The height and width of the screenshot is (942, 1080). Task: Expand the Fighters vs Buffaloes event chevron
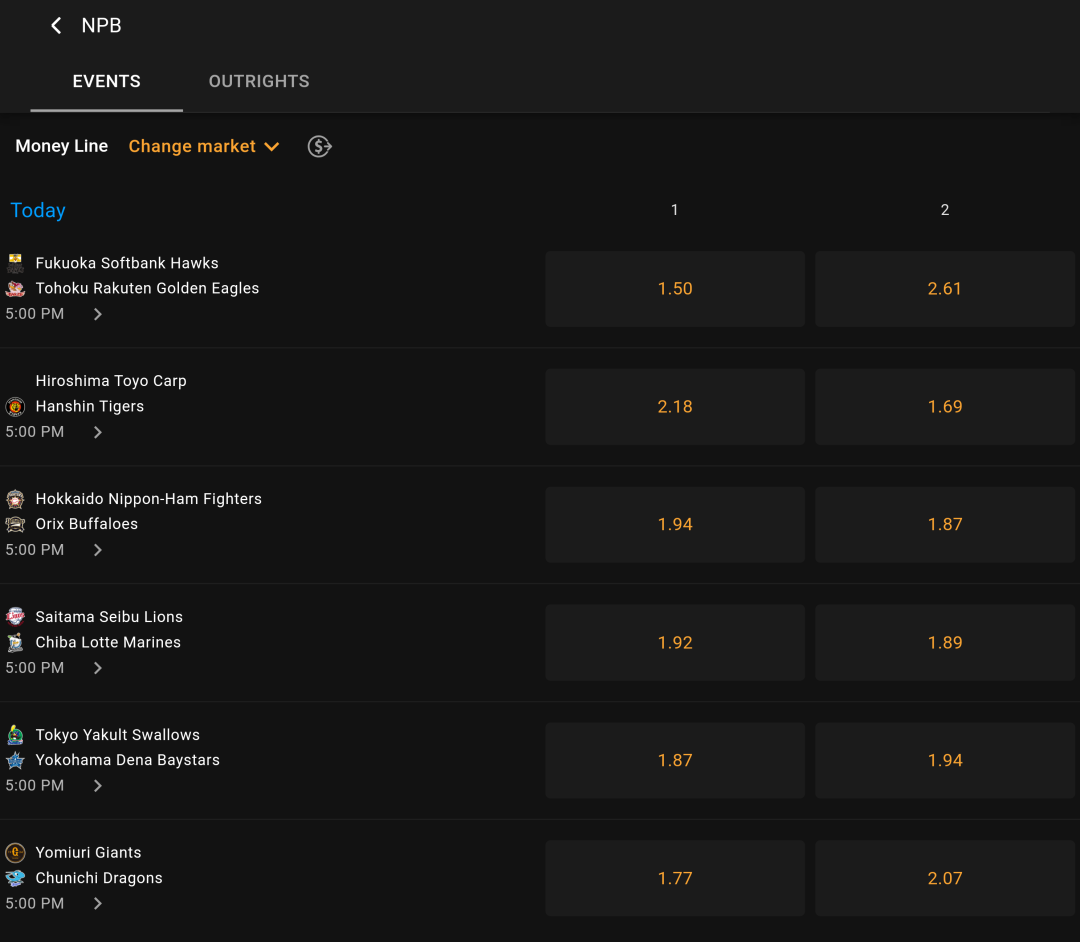click(98, 550)
